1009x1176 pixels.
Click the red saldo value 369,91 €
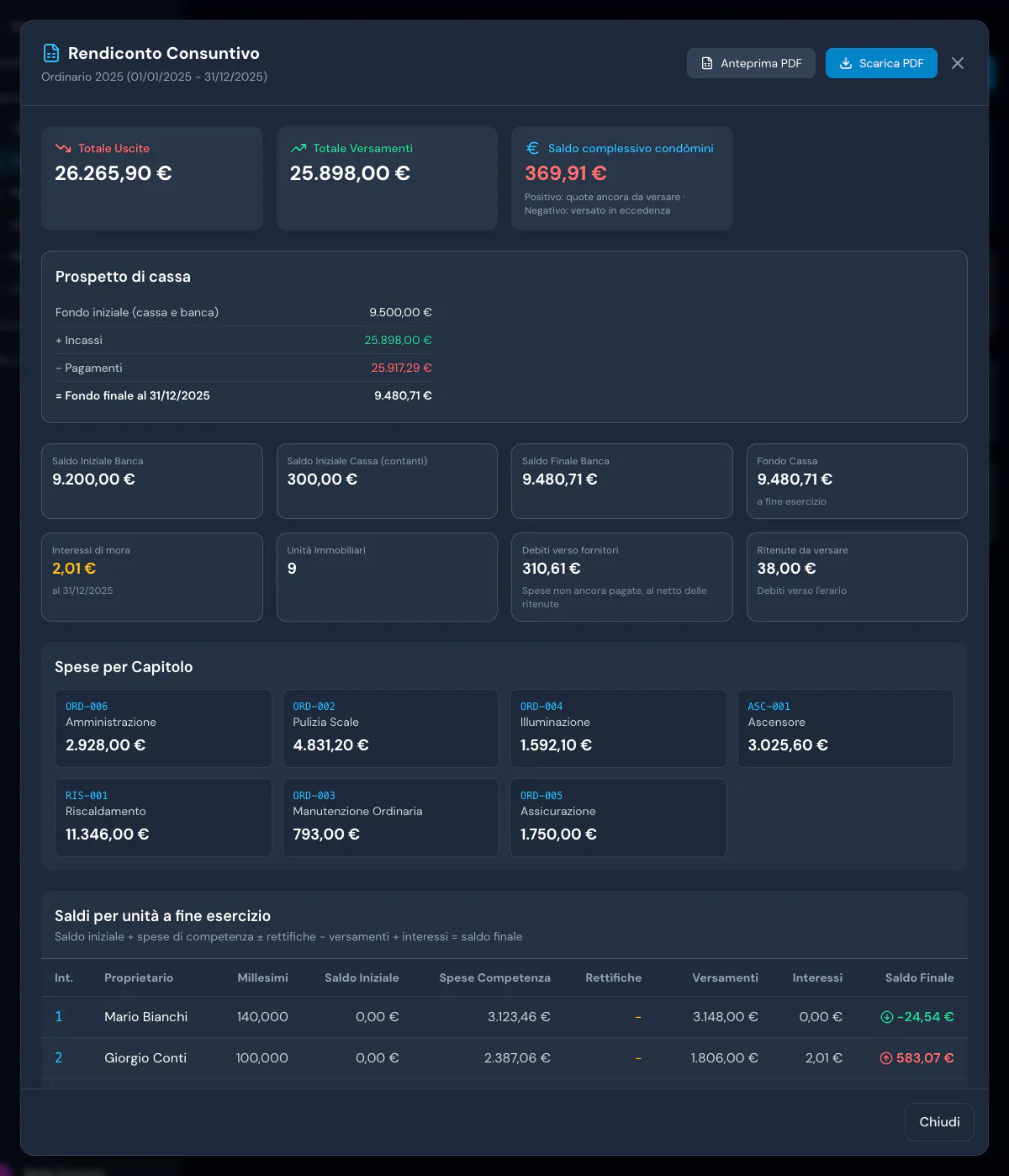(566, 173)
